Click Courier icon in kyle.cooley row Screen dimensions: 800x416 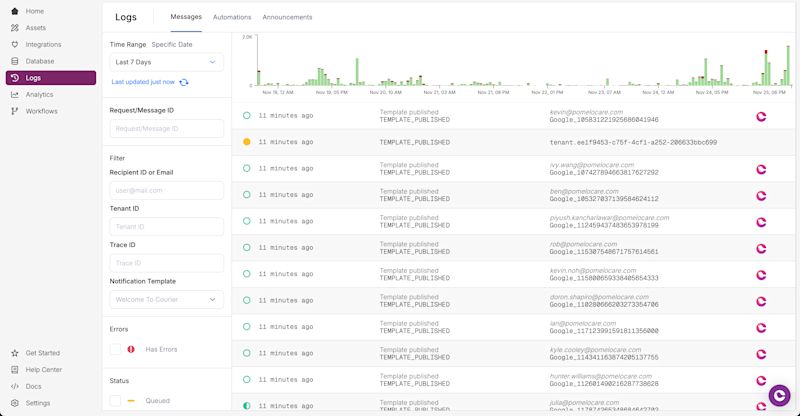tap(761, 354)
